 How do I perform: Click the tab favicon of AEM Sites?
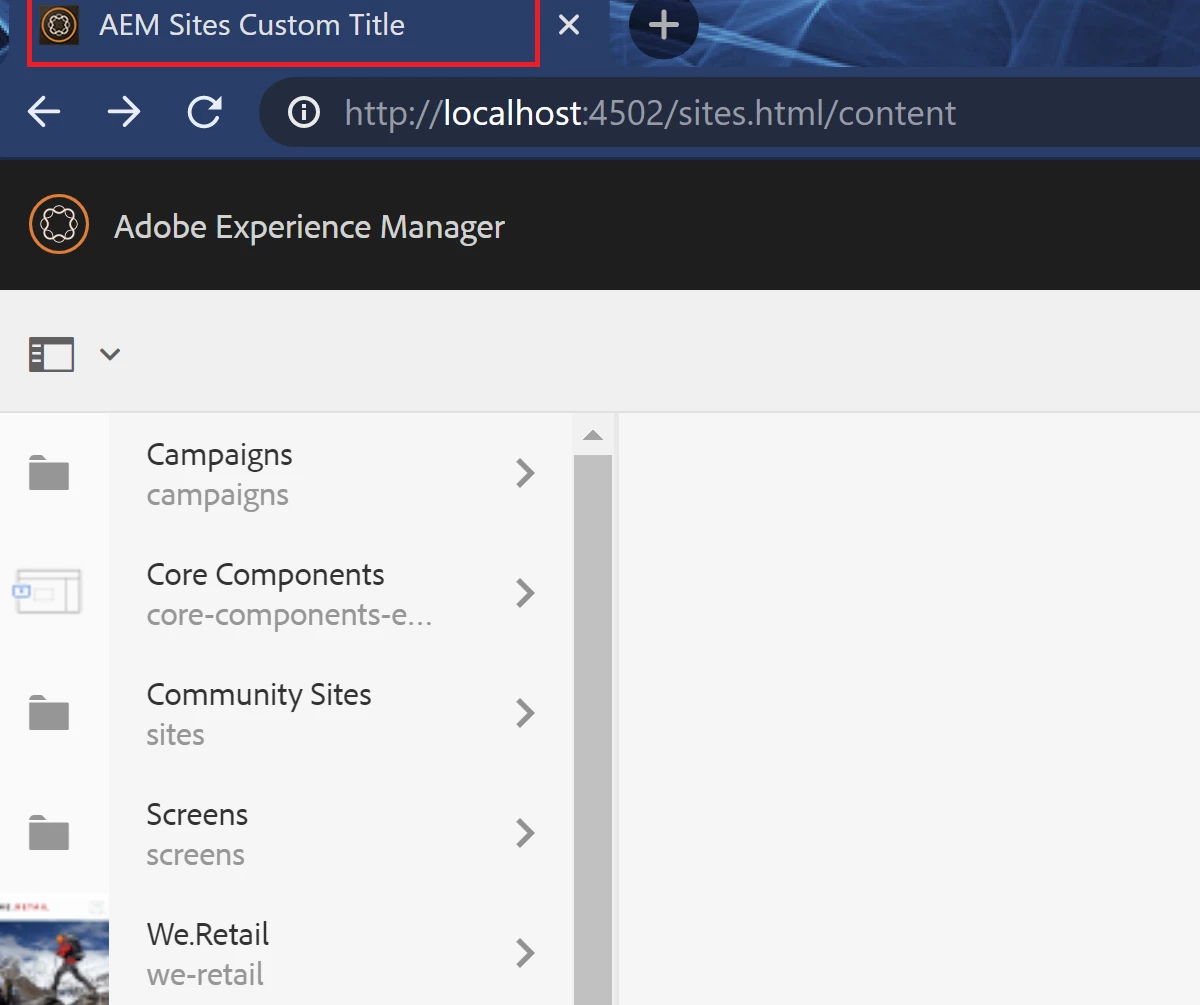(59, 25)
